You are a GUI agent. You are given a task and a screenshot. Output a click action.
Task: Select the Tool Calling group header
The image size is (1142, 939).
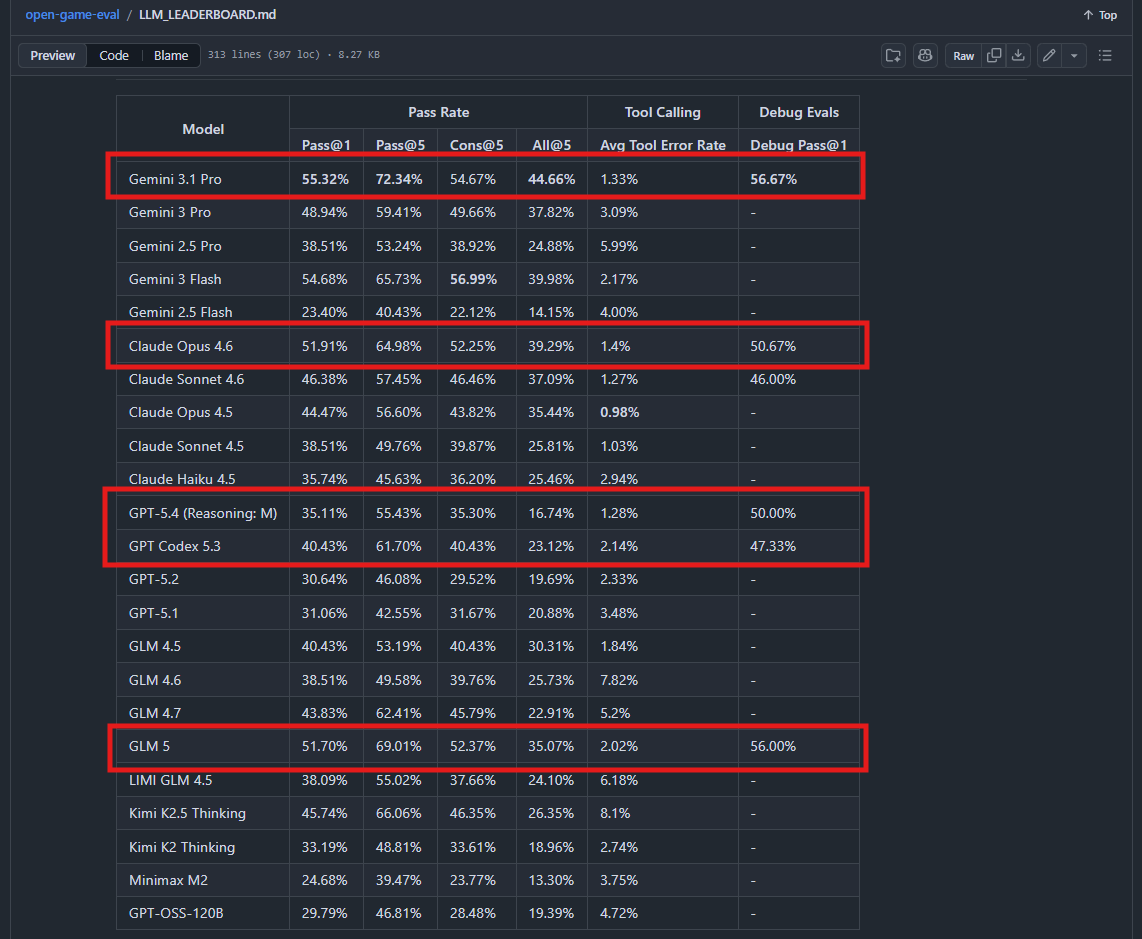point(663,112)
